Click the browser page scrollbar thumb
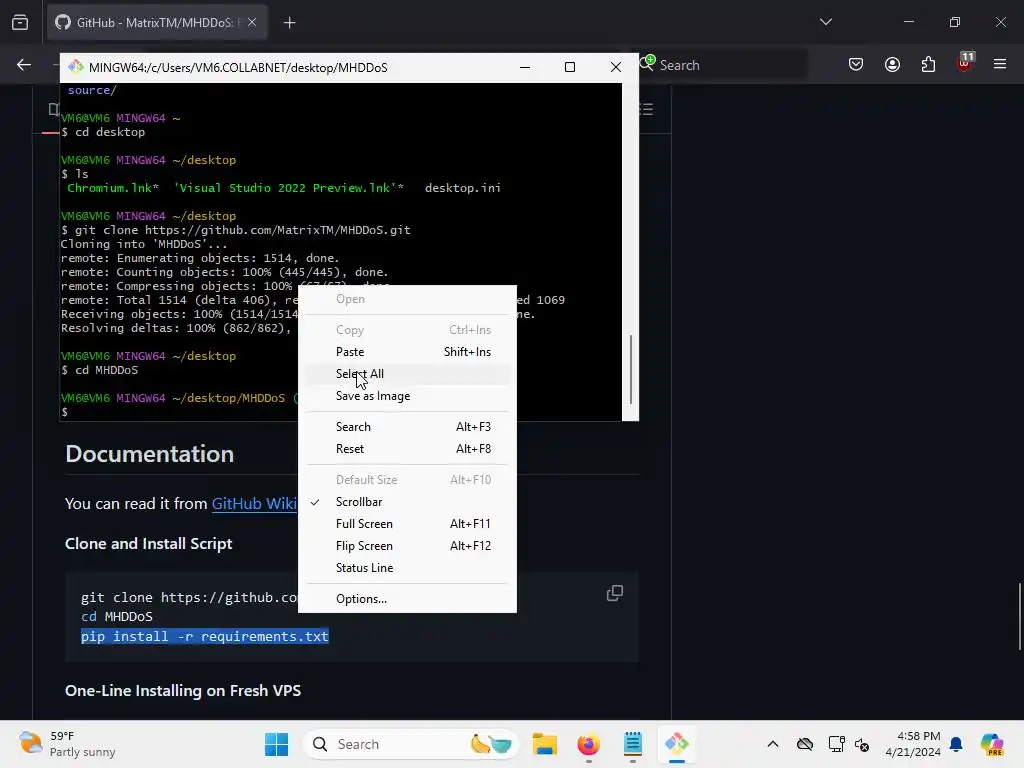Screen dimensions: 1024x768 (x=1019, y=616)
